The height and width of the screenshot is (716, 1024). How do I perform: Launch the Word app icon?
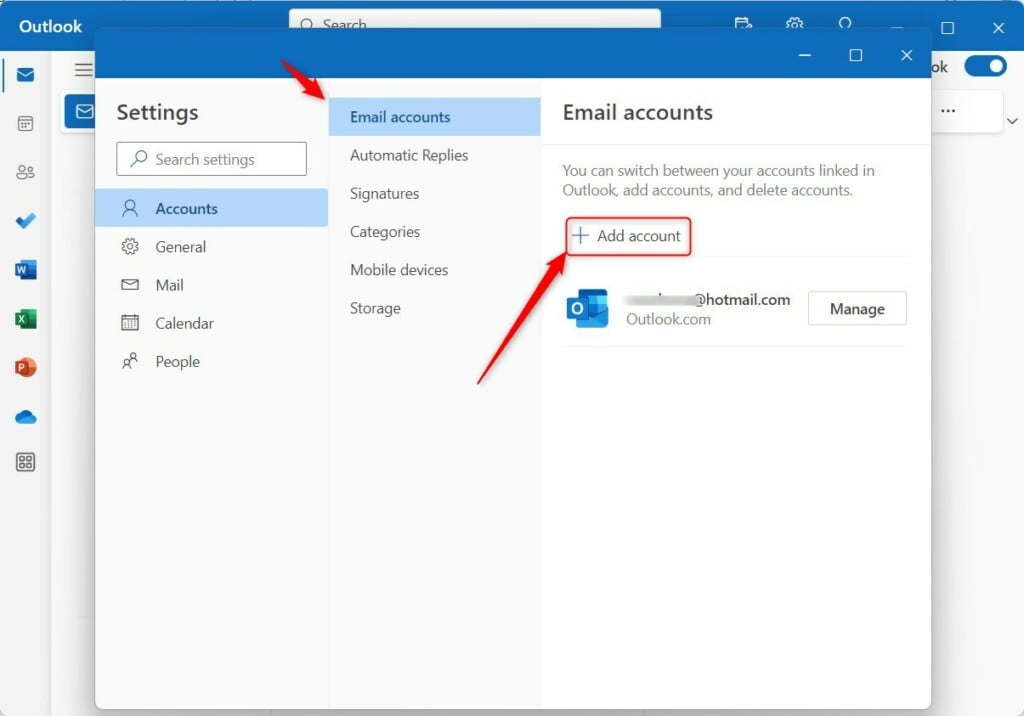(25, 269)
